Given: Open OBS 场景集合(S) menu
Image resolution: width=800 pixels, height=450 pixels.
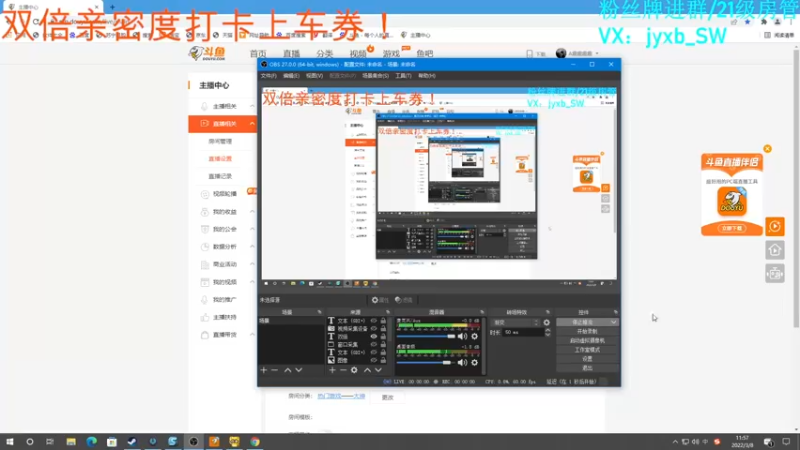Looking at the screenshot, I should [375, 76].
